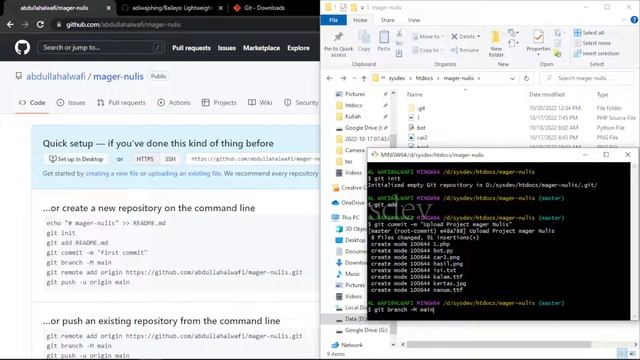
Task: Open Issues in GitHub header
Action: [x=227, y=48]
